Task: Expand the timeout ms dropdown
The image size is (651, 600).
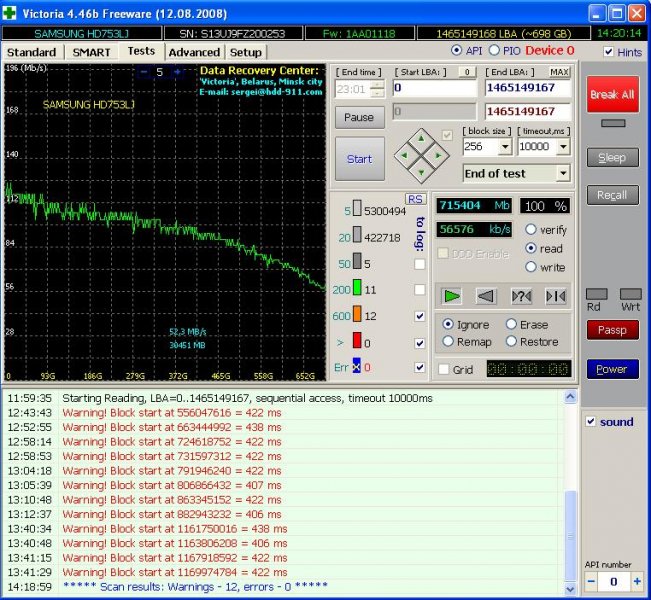Action: [562, 147]
